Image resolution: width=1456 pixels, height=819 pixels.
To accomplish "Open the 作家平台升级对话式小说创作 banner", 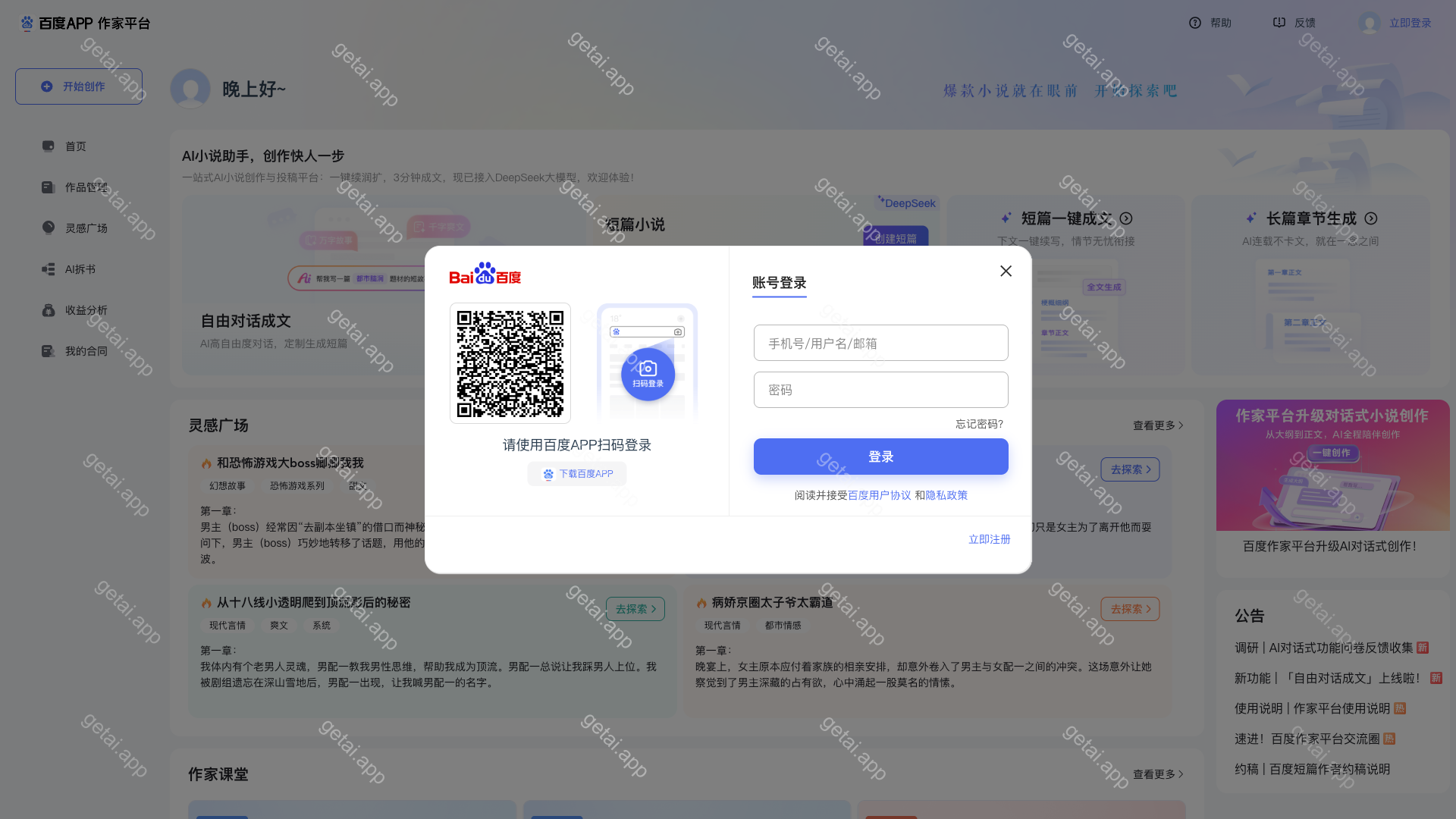I will [x=1332, y=466].
